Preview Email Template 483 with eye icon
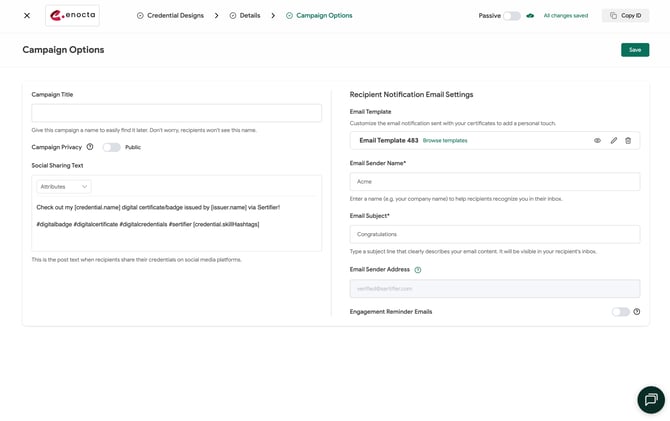The height and width of the screenshot is (421, 670). pyautogui.click(x=597, y=141)
